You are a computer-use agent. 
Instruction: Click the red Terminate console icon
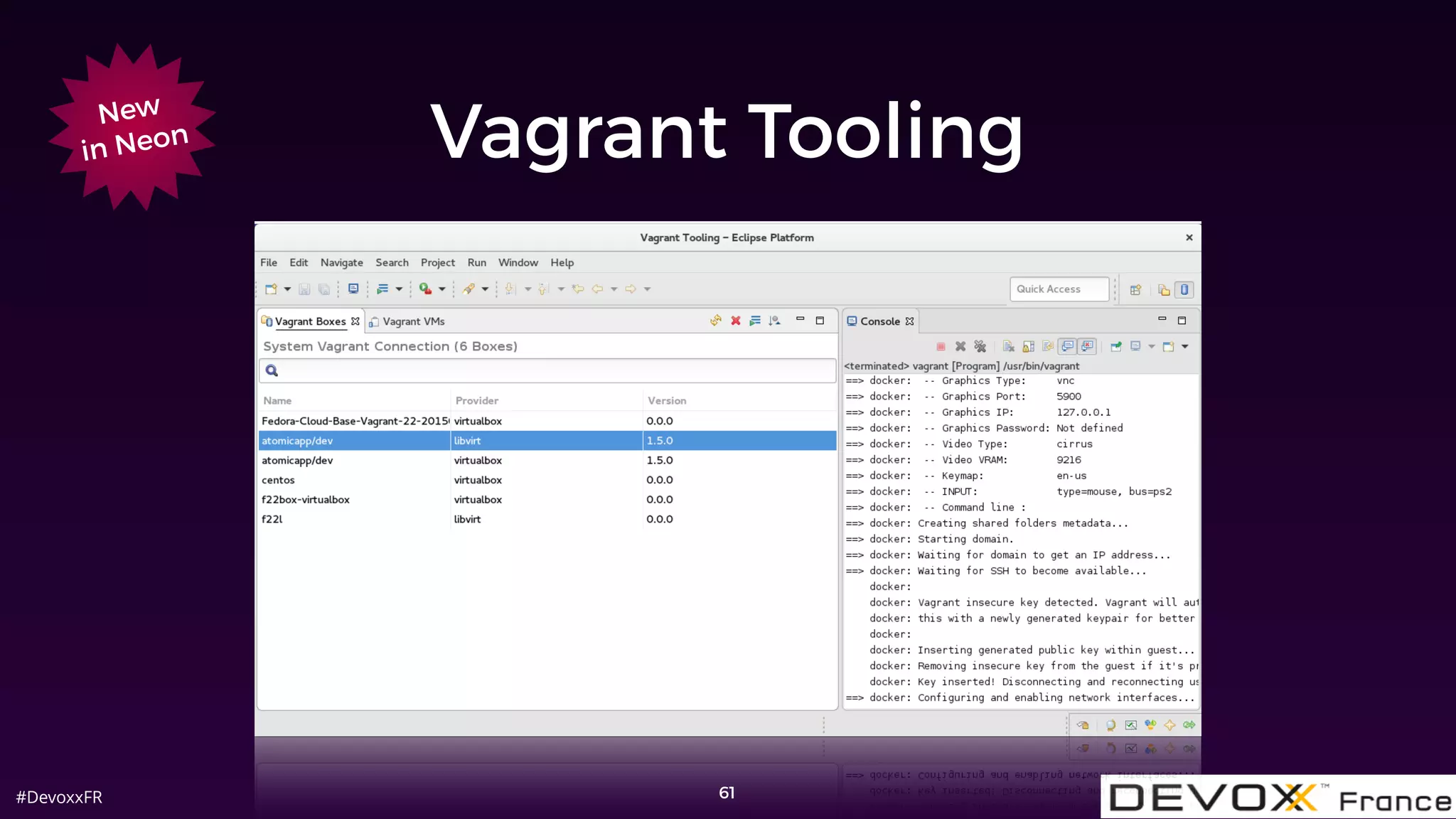(941, 346)
